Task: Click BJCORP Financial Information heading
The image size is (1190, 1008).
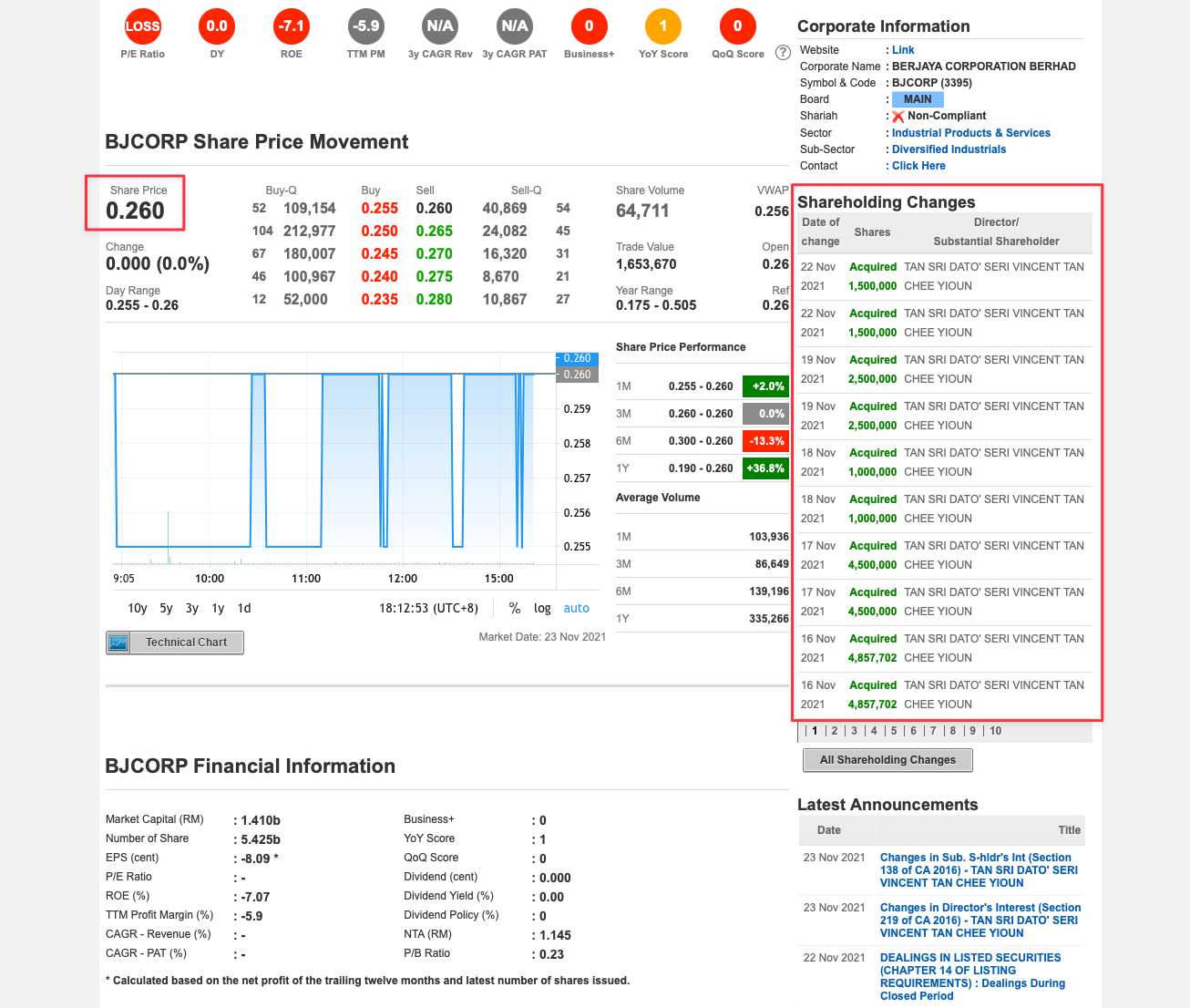Action: (251, 766)
